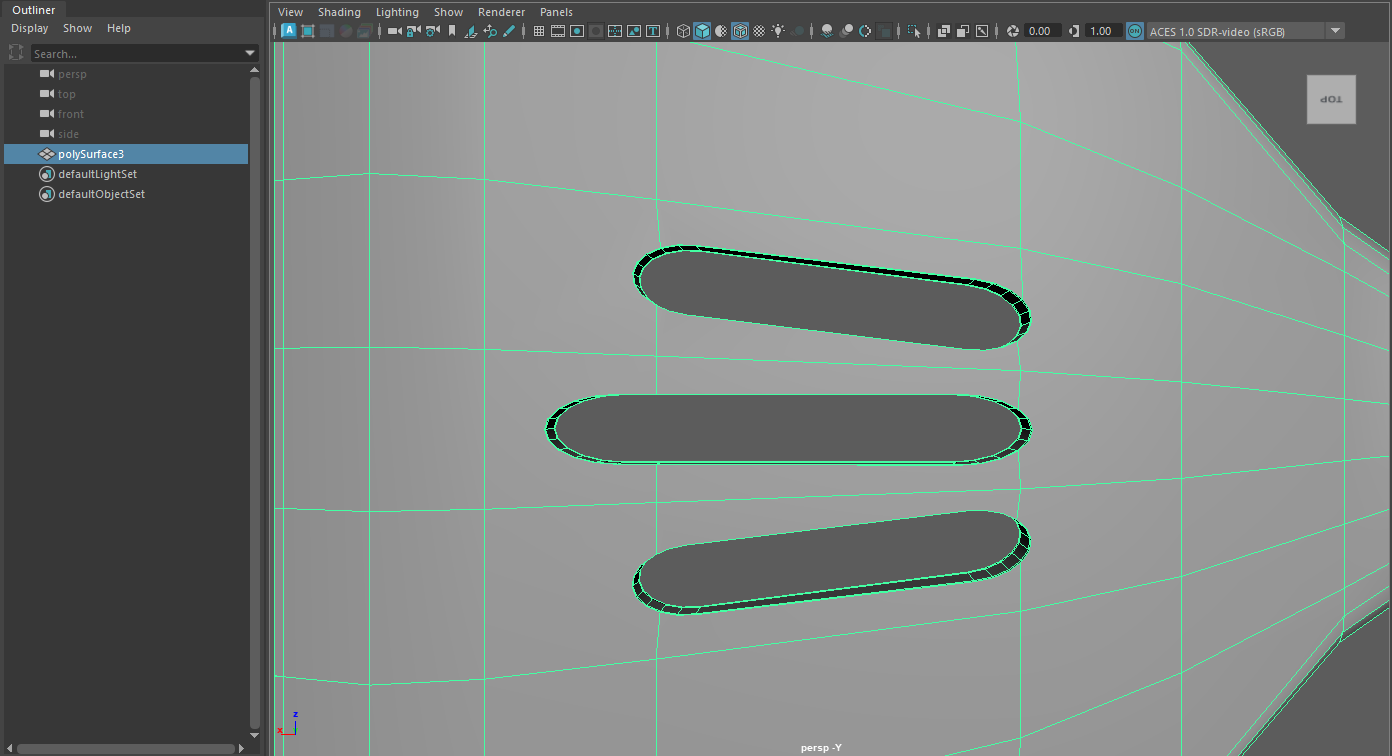Toggle the Shadows icon
Viewport: 1392px width, 756px height.
[x=798, y=31]
